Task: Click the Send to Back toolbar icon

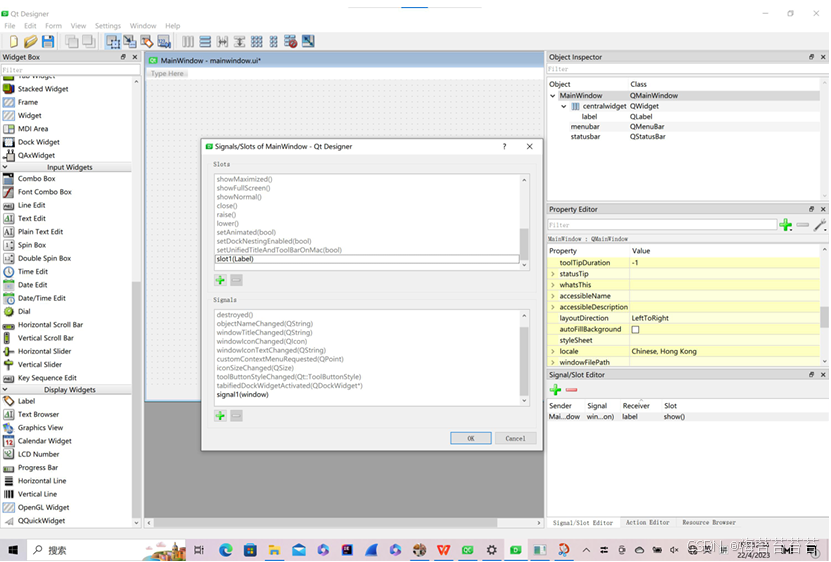Action: pos(71,41)
